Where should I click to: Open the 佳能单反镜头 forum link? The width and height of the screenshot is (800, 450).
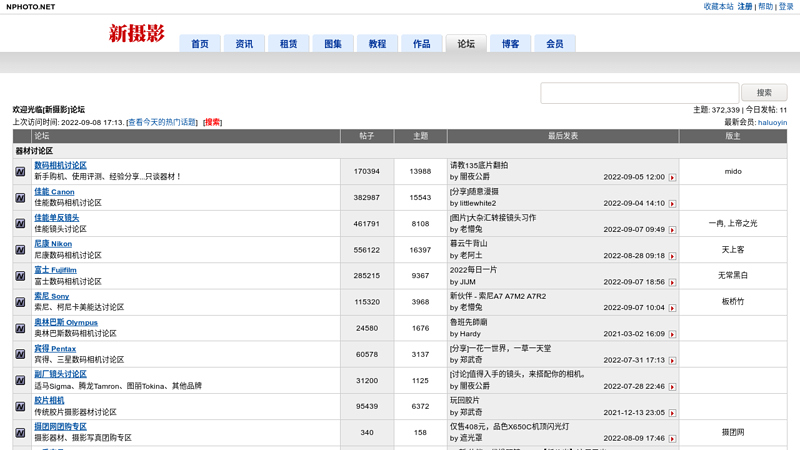click(57, 218)
